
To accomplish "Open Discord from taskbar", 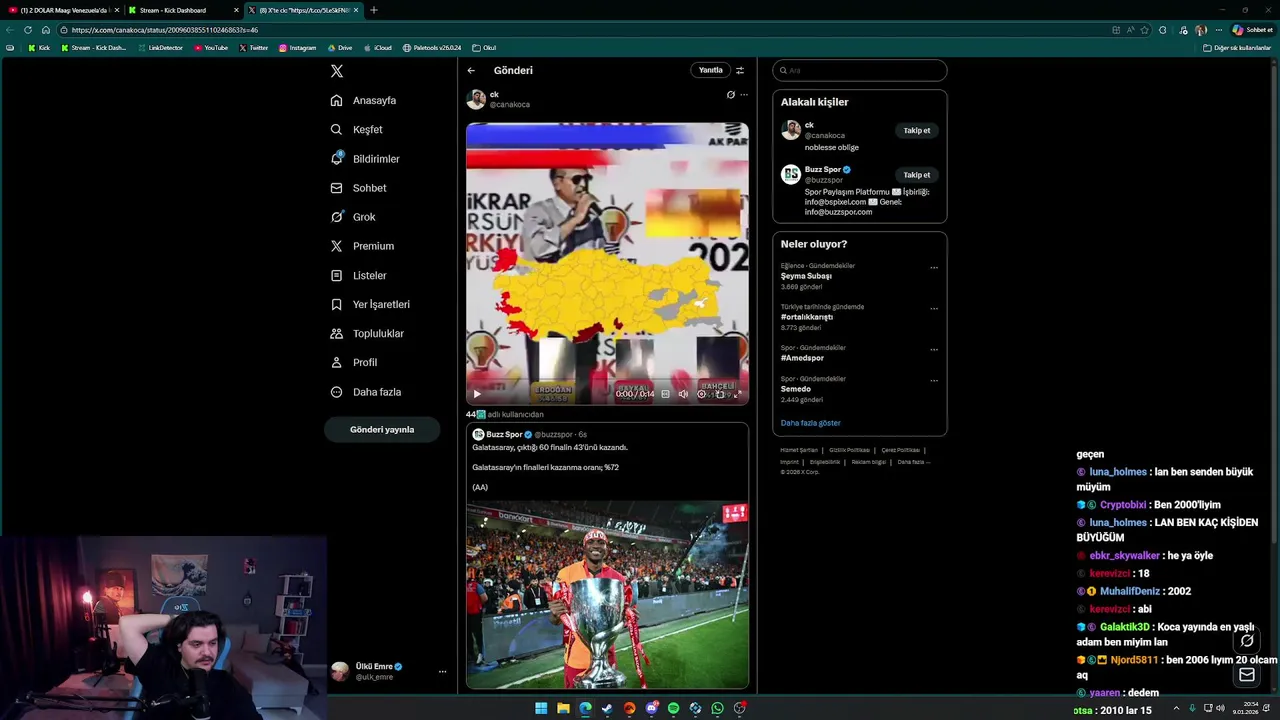I will click(x=651, y=708).
